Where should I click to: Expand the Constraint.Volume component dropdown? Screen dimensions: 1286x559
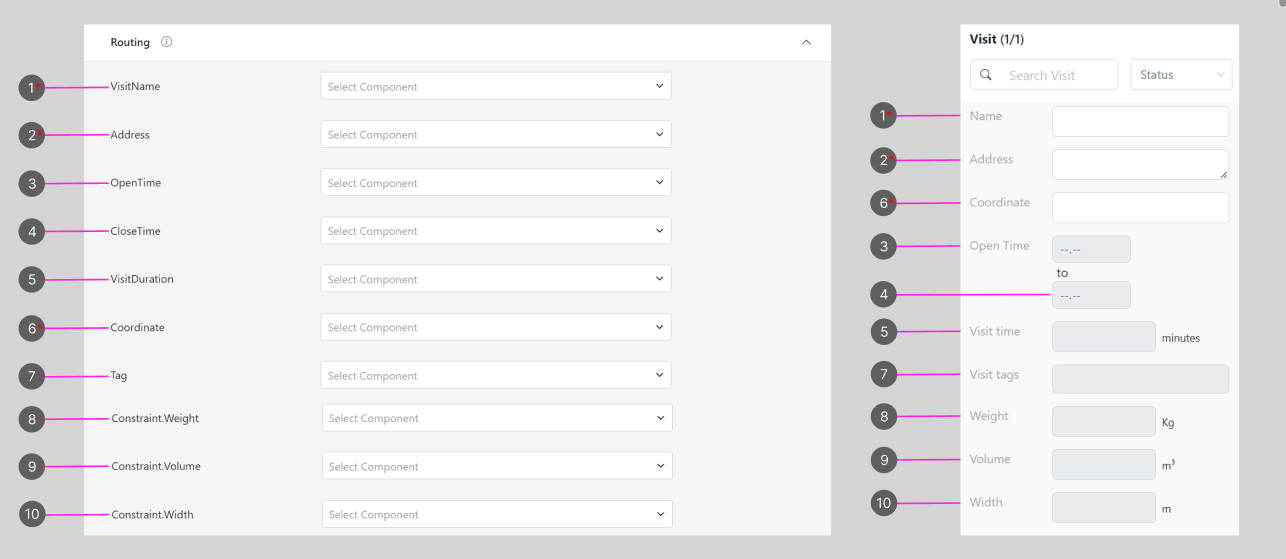coord(497,466)
